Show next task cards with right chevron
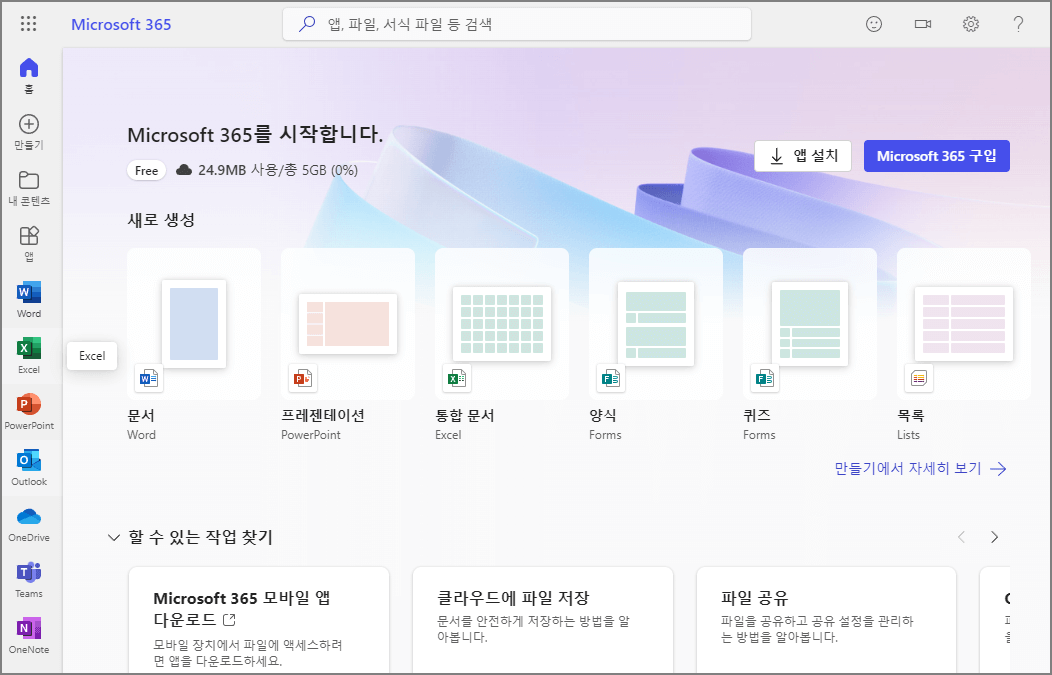The width and height of the screenshot is (1052, 675). 994,537
